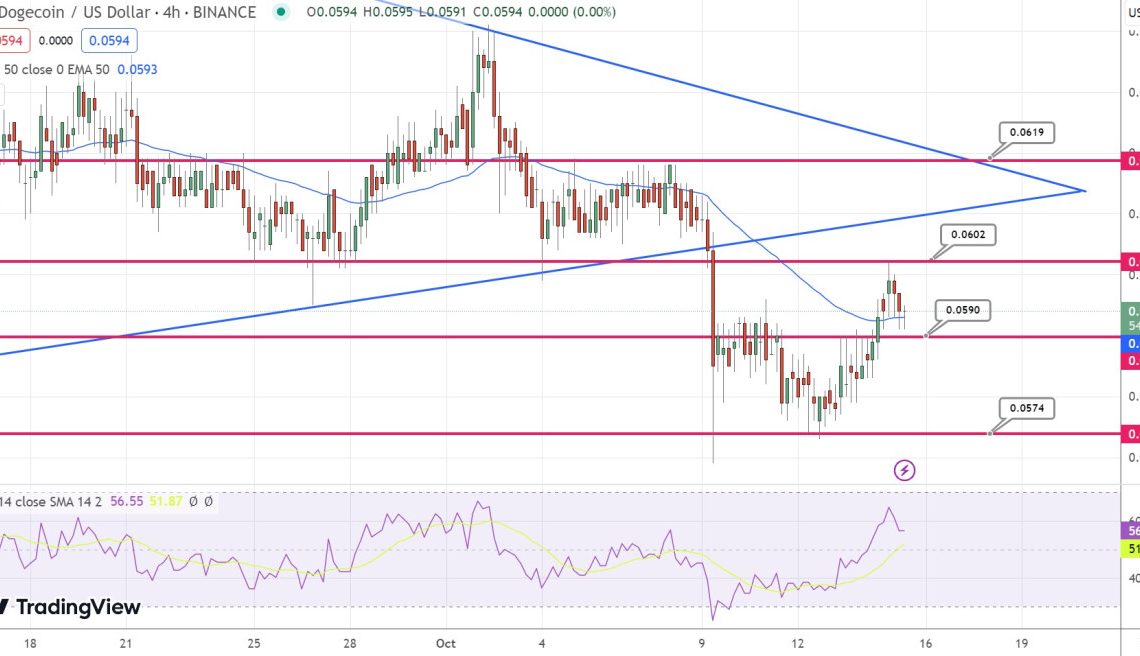This screenshot has width=1140, height=656.
Task: Click the green market status dot
Action: click(282, 12)
